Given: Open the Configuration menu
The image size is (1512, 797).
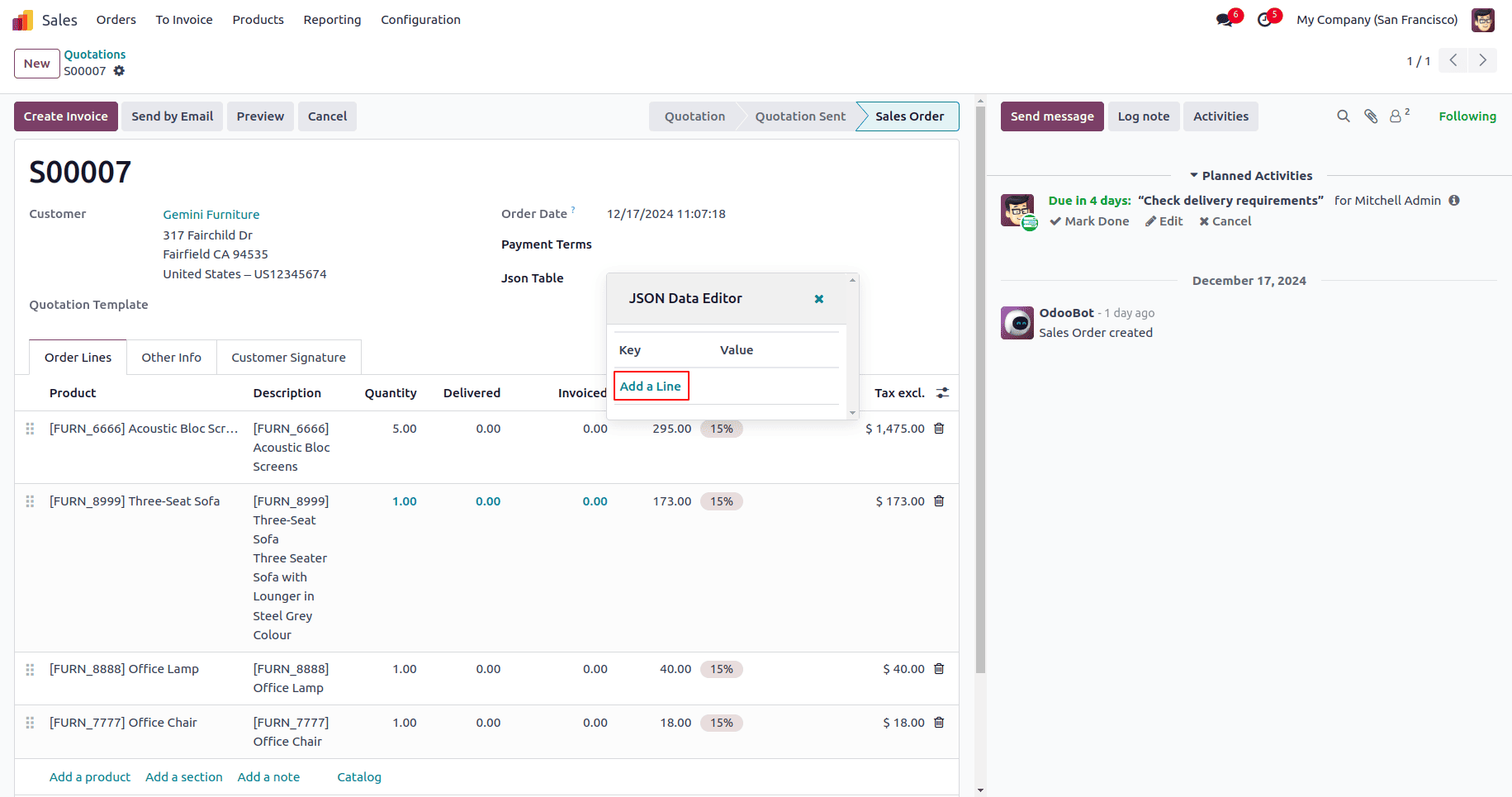Looking at the screenshot, I should [421, 20].
